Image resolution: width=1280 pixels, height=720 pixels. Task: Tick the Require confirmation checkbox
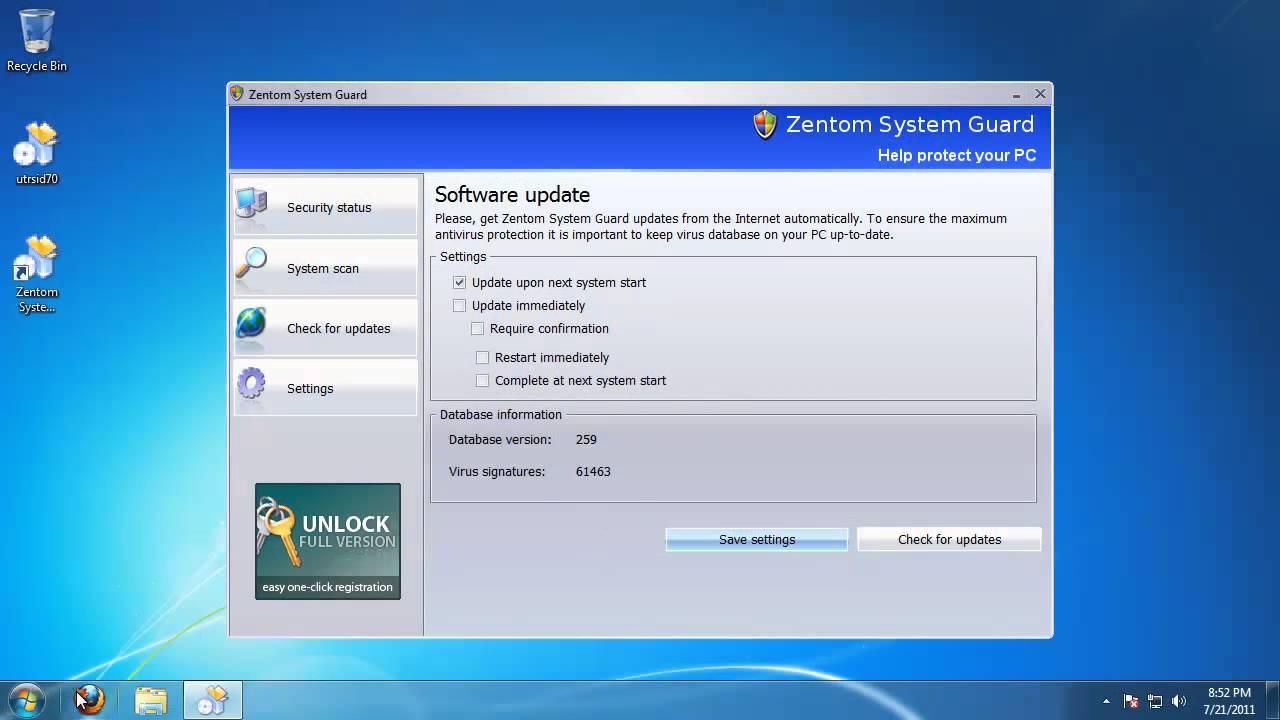tap(478, 329)
